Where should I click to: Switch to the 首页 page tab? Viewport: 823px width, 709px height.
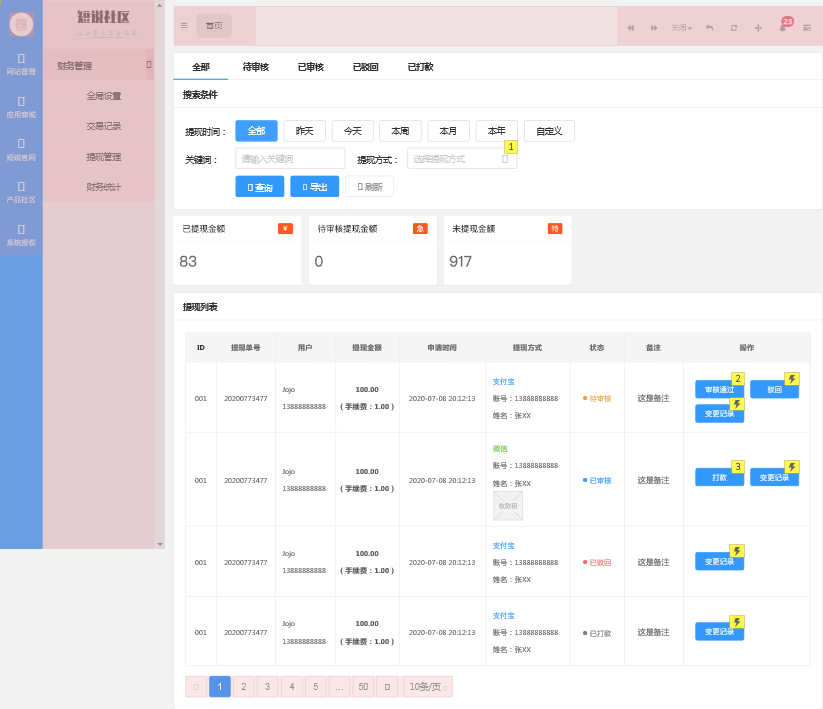coord(214,26)
